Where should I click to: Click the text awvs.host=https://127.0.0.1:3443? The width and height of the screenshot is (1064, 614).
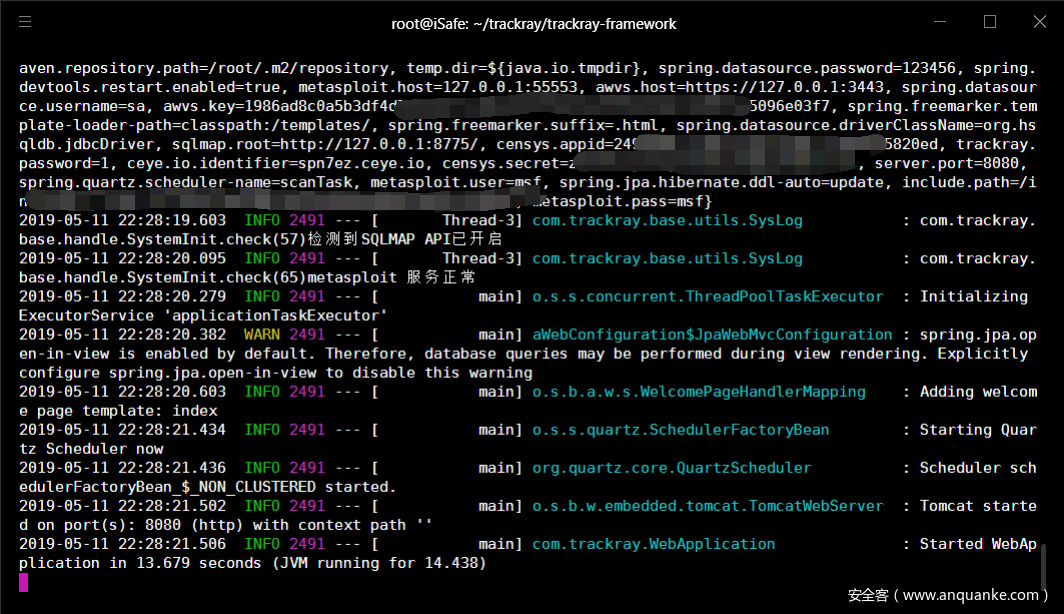click(x=740, y=88)
